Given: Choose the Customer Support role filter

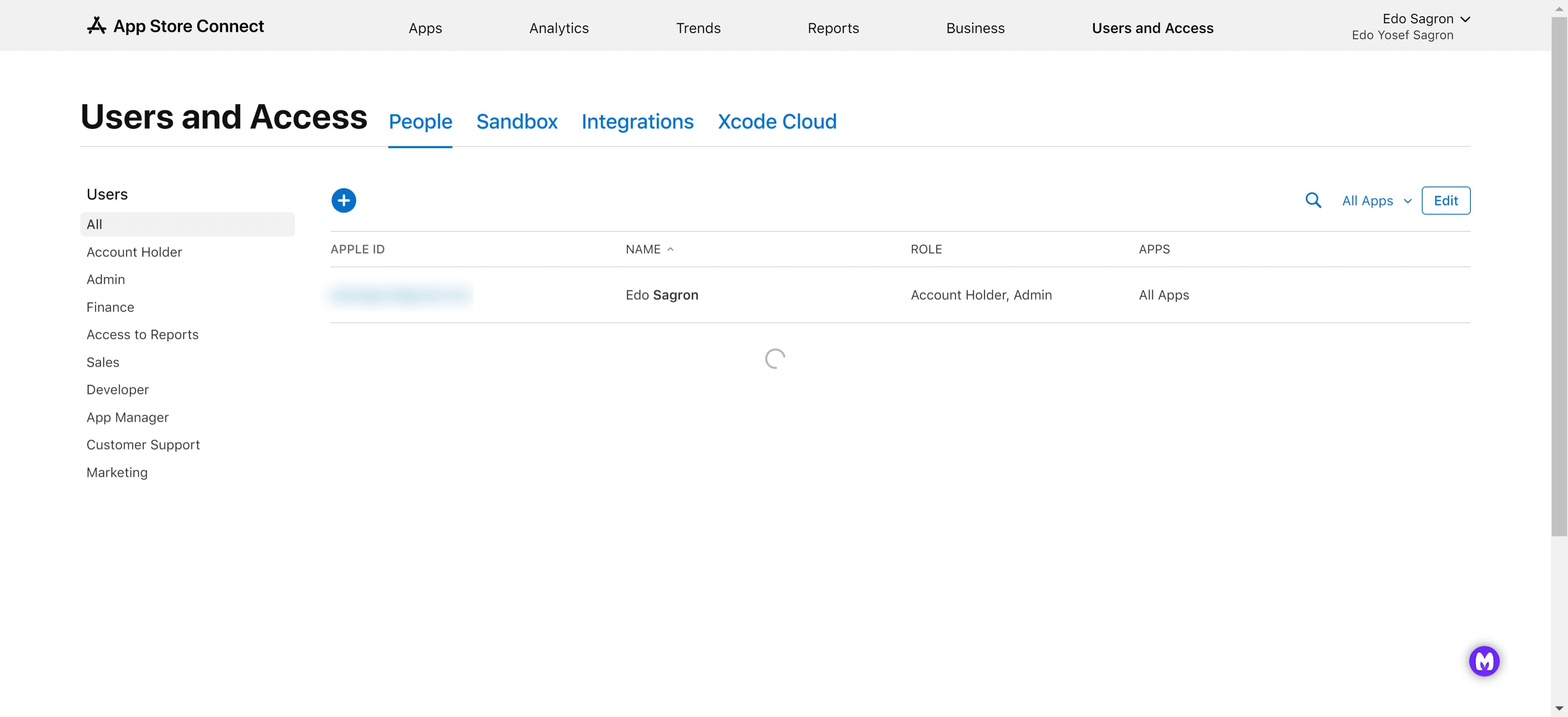Looking at the screenshot, I should tap(143, 444).
